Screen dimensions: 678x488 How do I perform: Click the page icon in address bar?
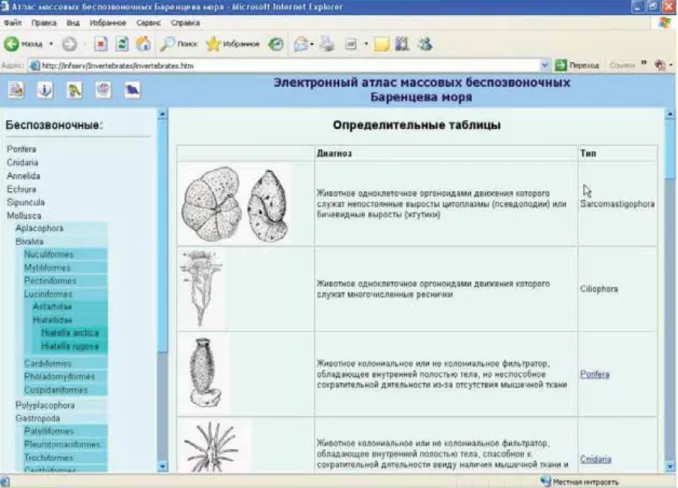(x=35, y=66)
